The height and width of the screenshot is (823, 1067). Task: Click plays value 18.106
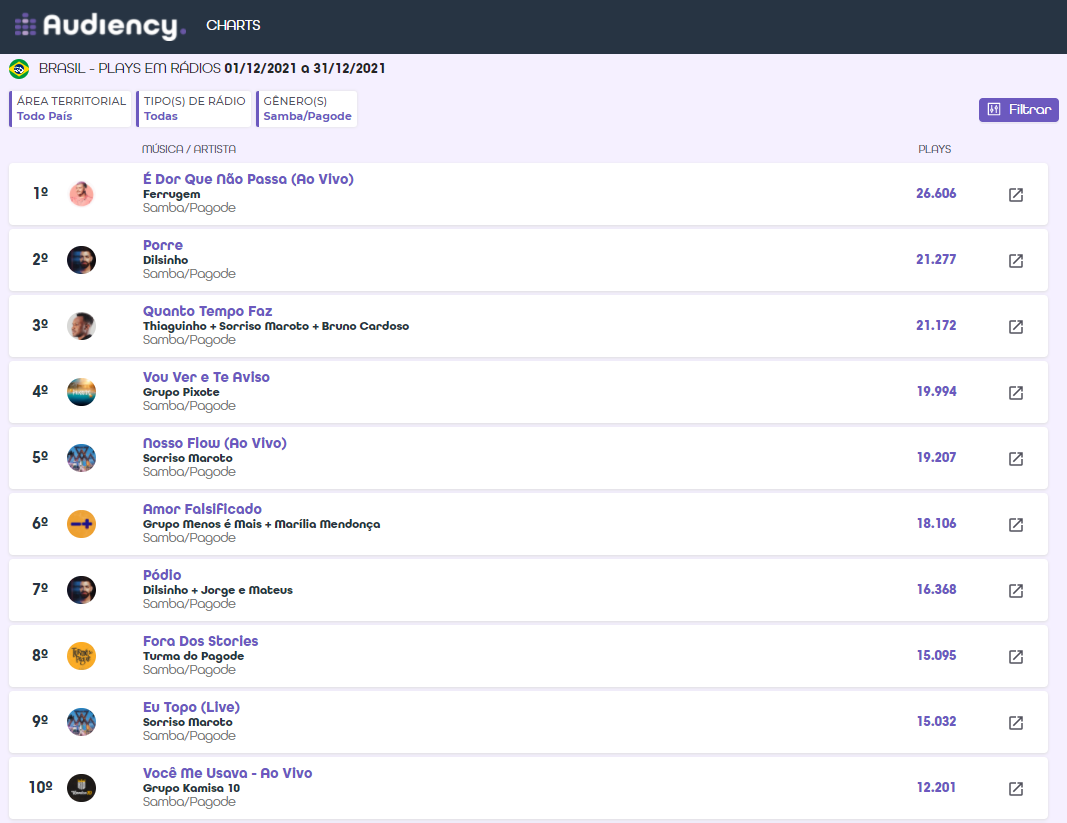pos(936,523)
